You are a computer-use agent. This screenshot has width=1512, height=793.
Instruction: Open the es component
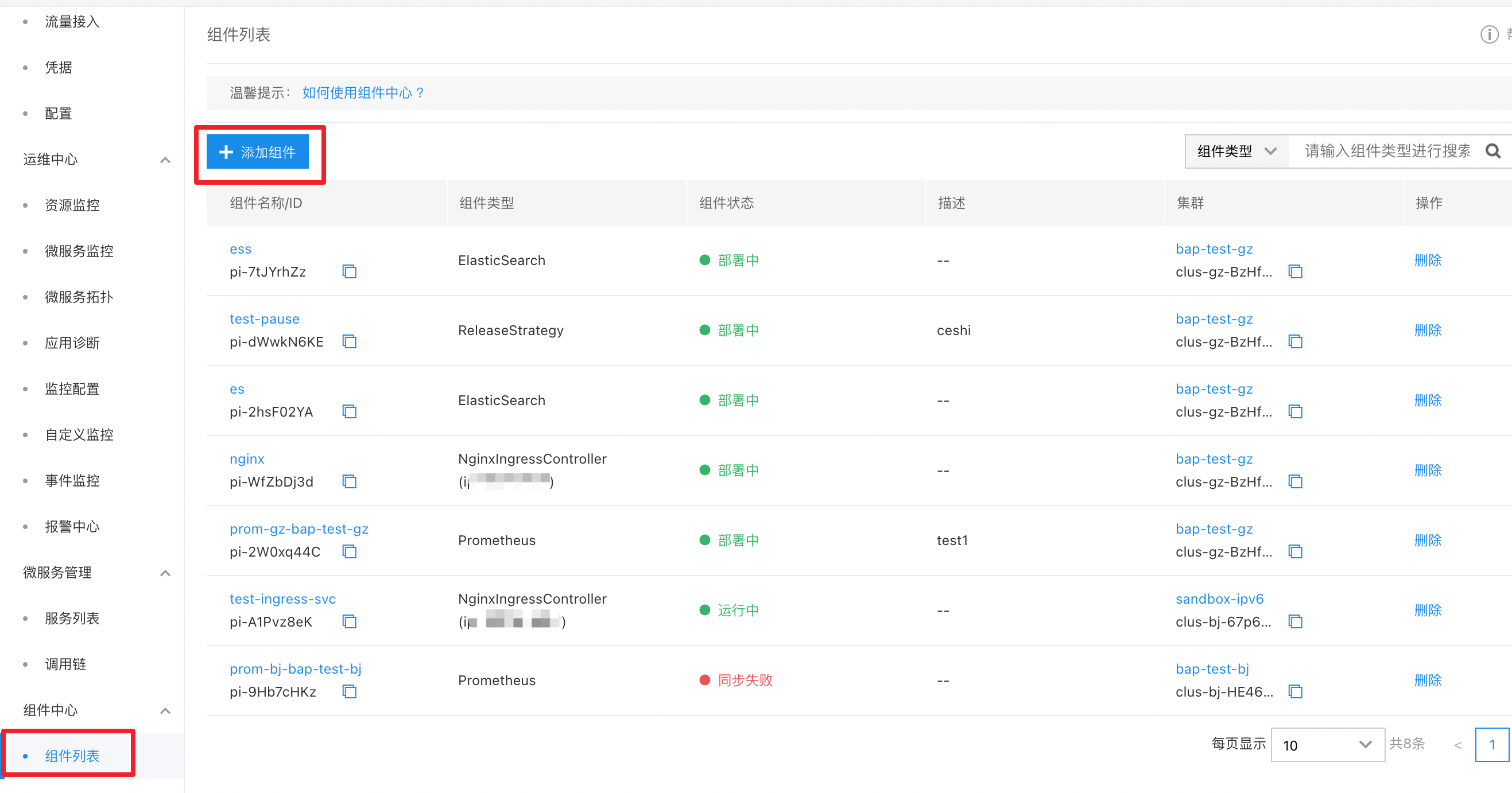(x=237, y=390)
